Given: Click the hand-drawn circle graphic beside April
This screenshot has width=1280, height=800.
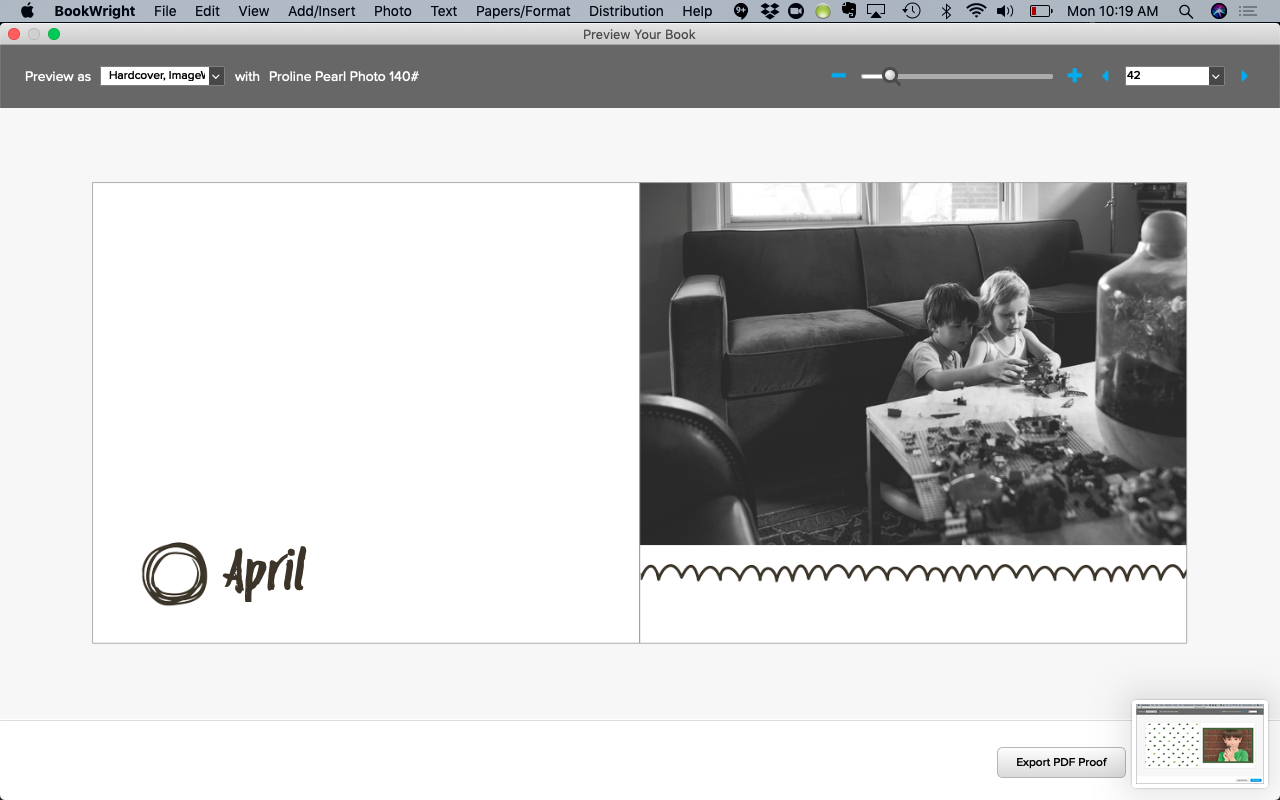Looking at the screenshot, I should (174, 574).
